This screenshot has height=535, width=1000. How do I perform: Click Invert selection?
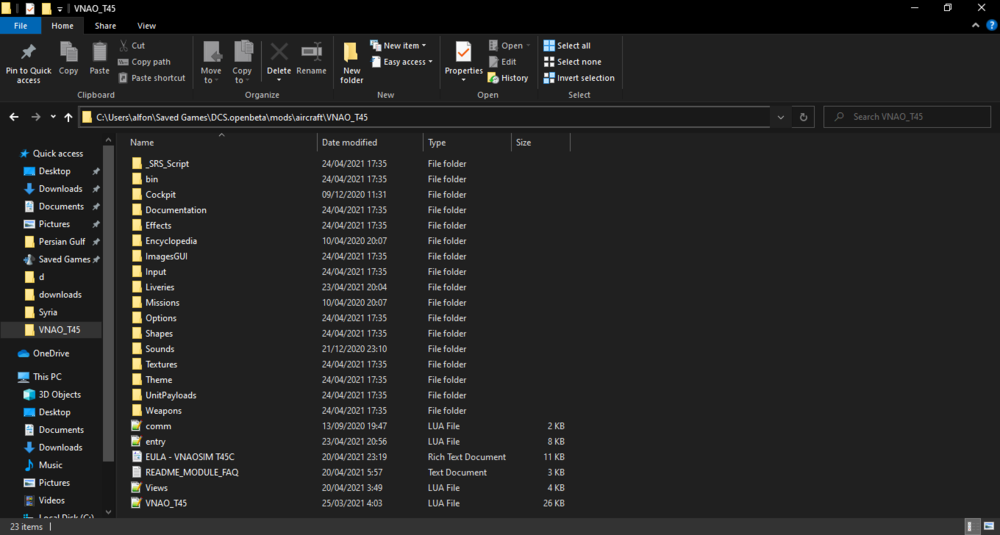[x=579, y=78]
